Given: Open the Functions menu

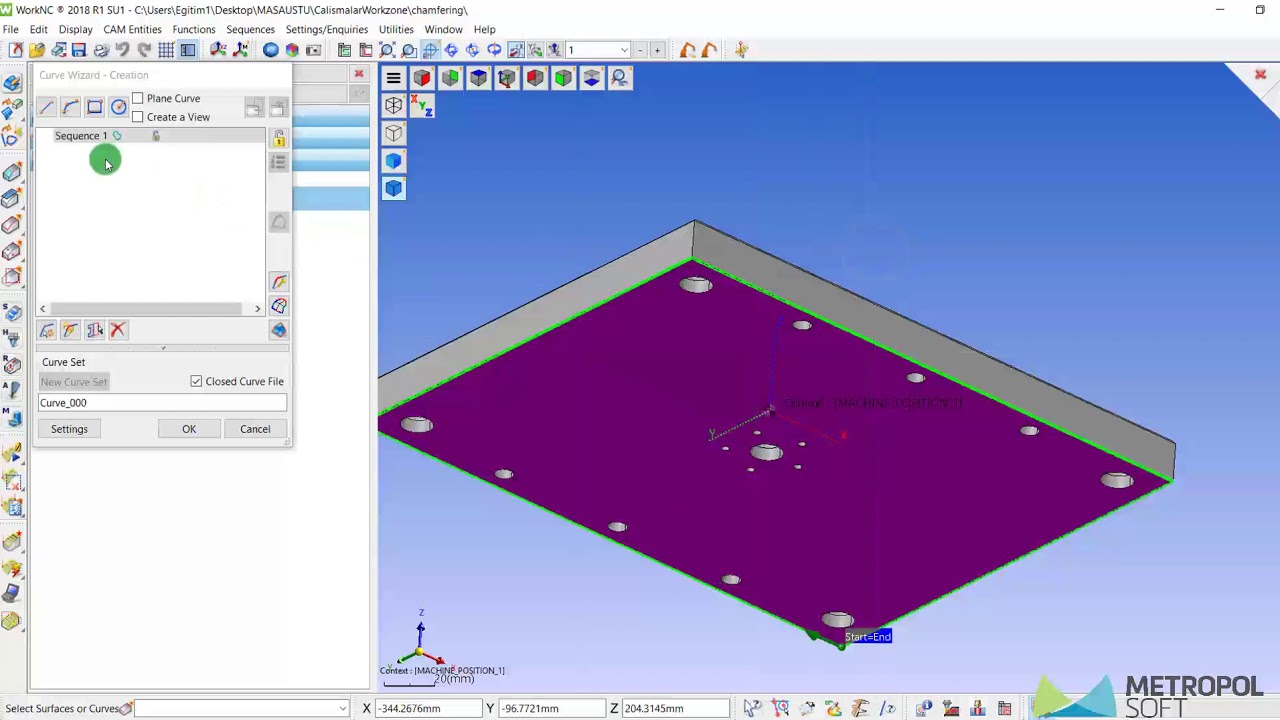Looking at the screenshot, I should click(x=194, y=29).
